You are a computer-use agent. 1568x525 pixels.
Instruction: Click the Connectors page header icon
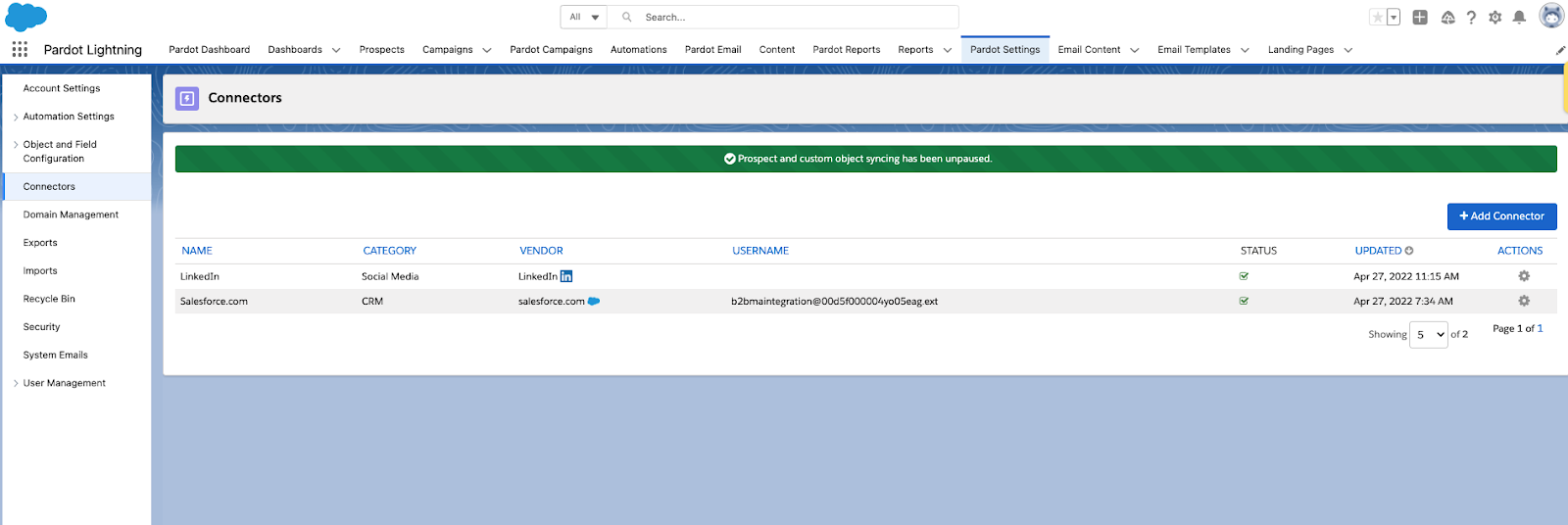[x=187, y=98]
